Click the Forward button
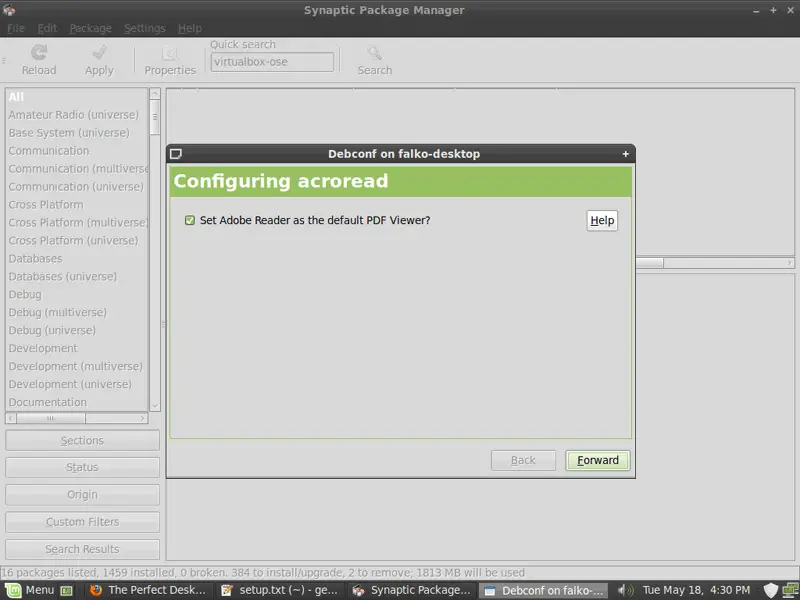Screen dimensions: 800x600 (x=597, y=460)
